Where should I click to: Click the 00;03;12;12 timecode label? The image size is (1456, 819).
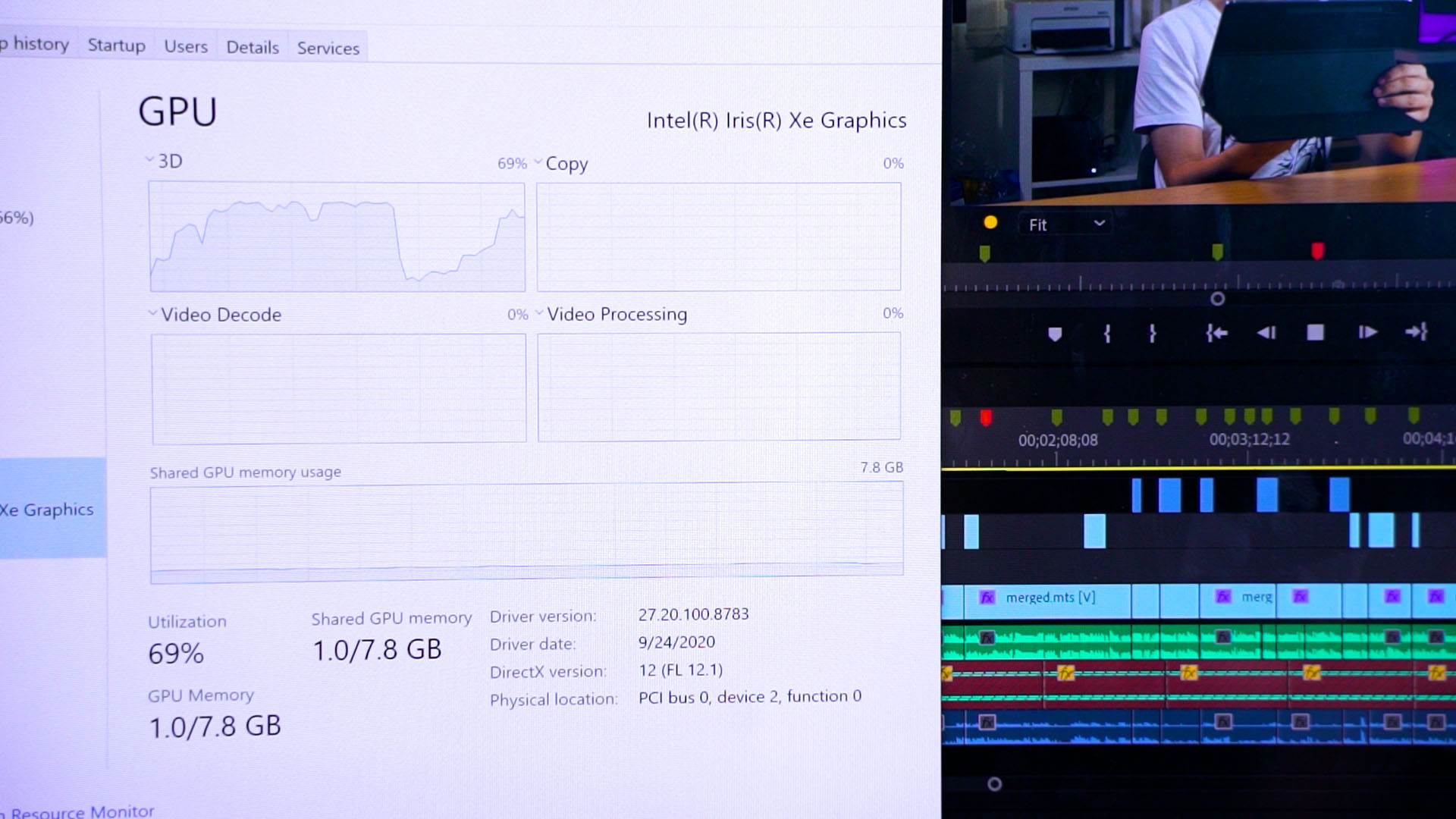pyautogui.click(x=1249, y=439)
